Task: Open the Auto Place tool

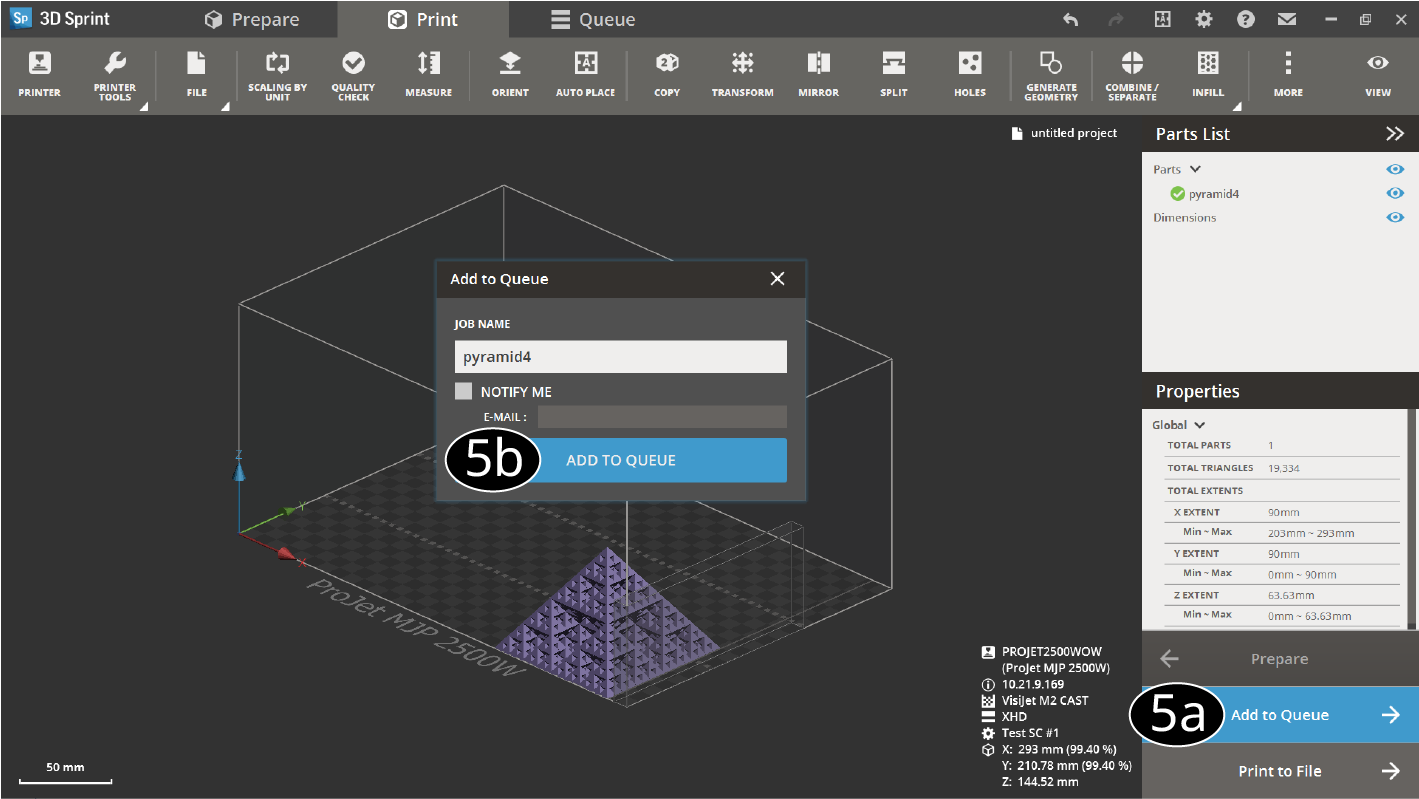Action: (x=584, y=73)
